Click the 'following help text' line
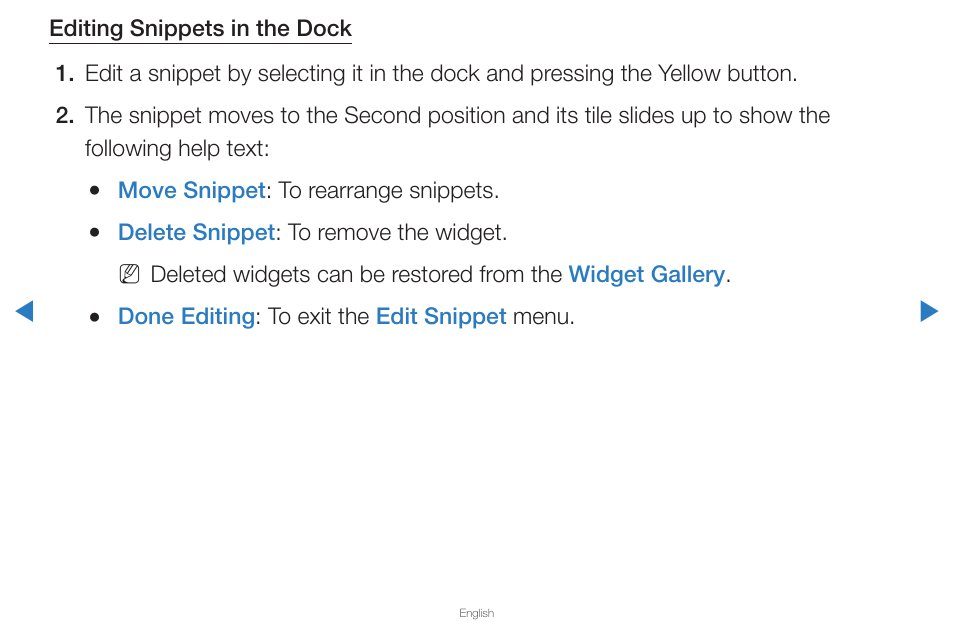This screenshot has width=954, height=624. point(177,148)
